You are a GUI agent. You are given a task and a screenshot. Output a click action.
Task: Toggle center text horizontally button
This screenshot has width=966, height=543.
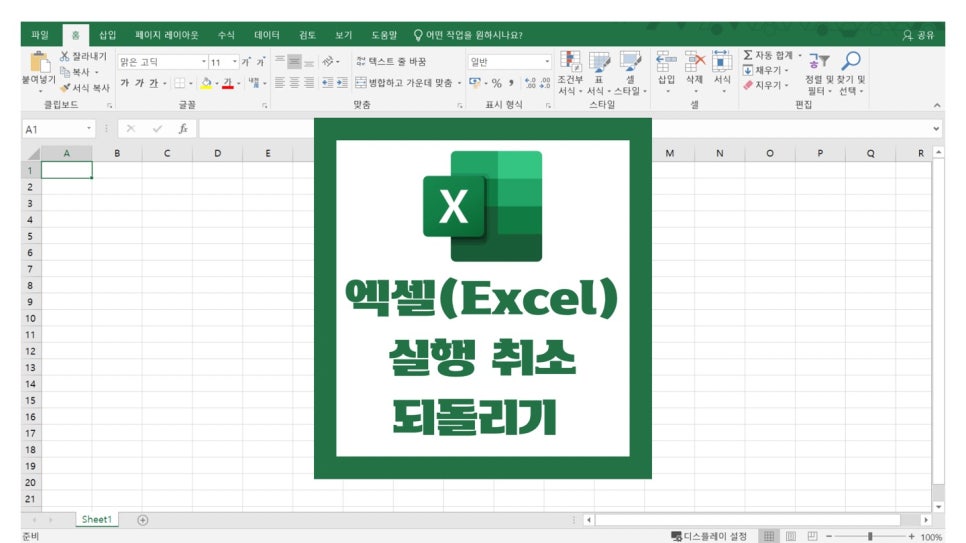coord(294,83)
